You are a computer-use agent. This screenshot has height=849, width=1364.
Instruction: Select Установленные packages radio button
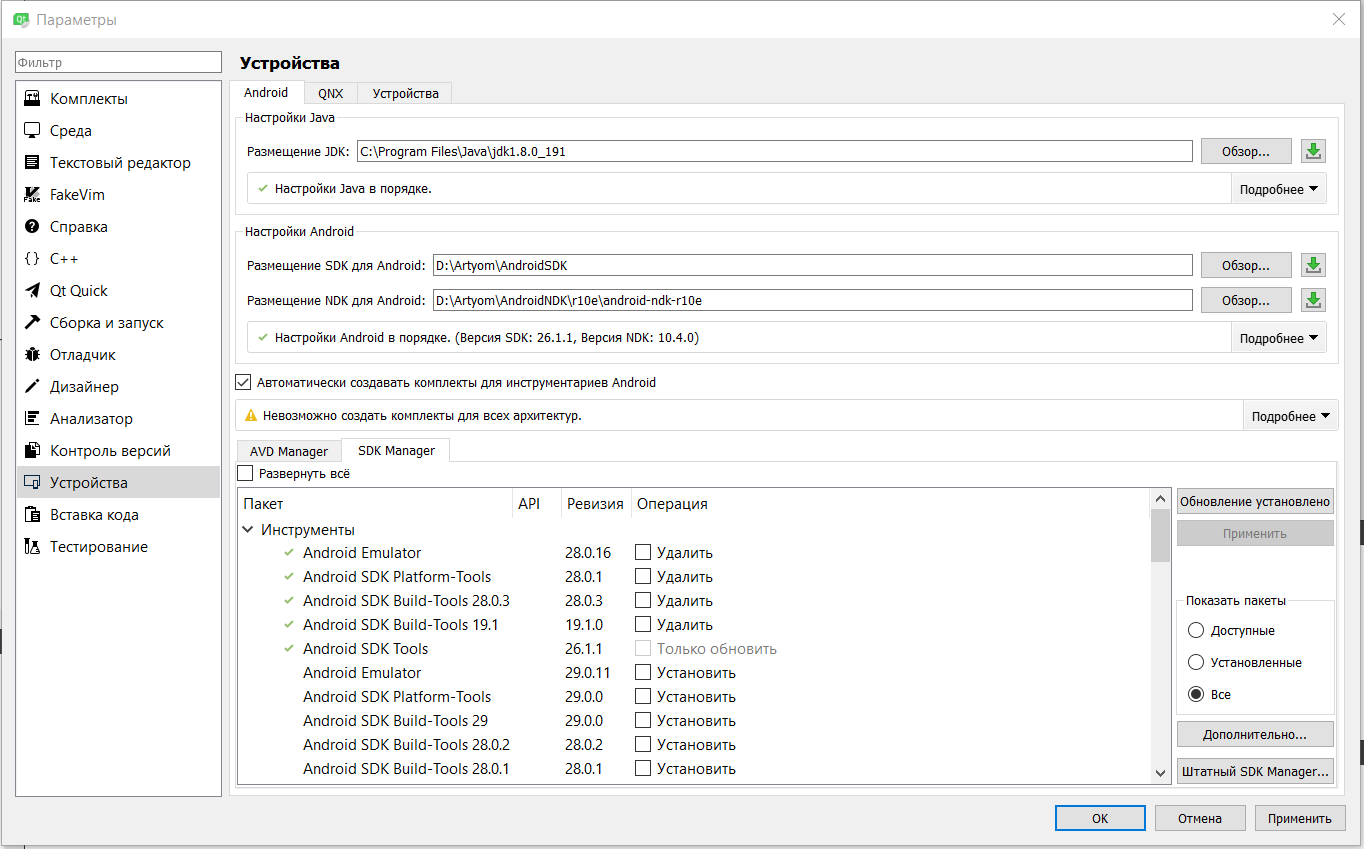(x=1195, y=662)
